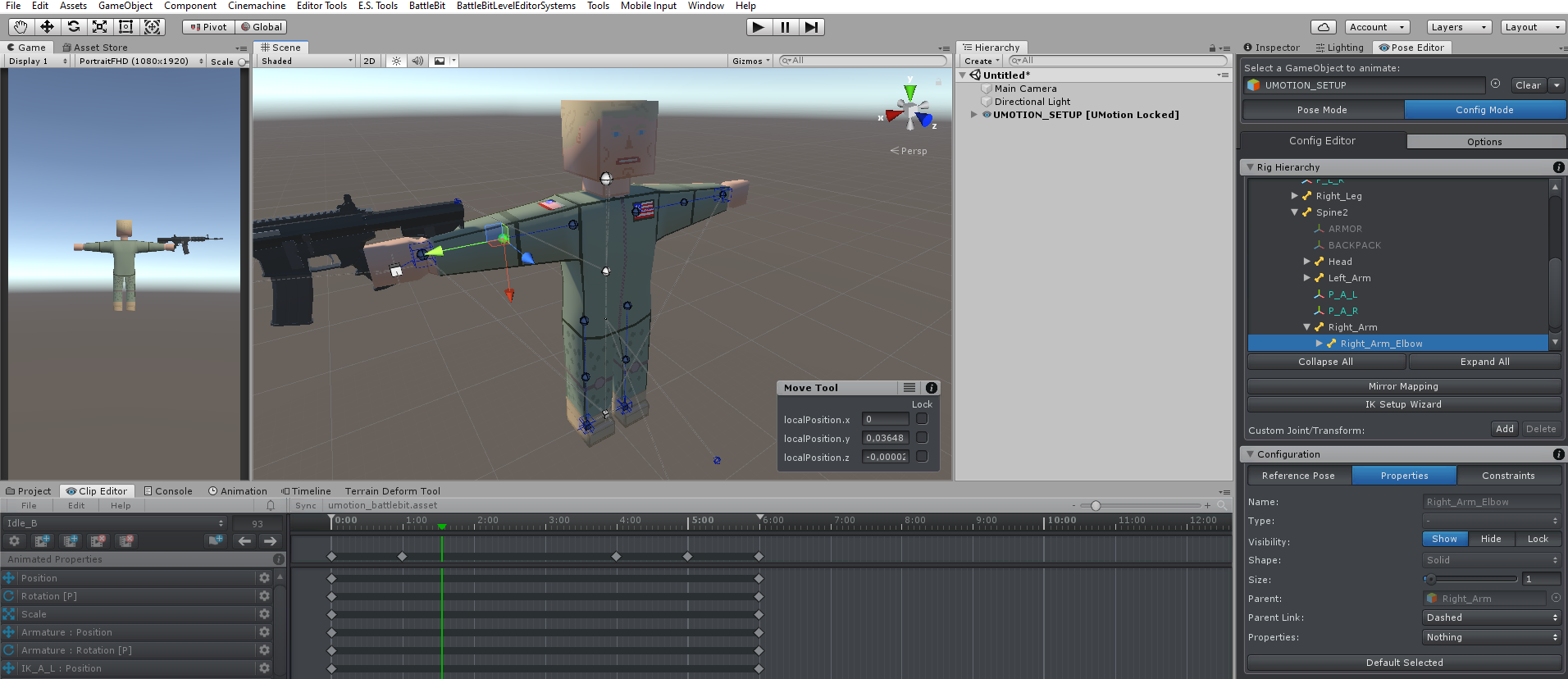Viewport: 1568px width, 679px height.
Task: Click the Clear button in Pose Editor
Action: [x=1528, y=85]
